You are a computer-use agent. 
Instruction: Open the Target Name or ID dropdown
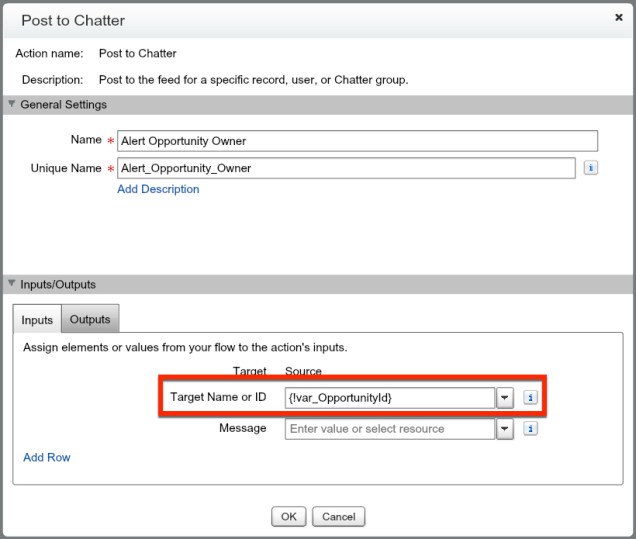(505, 398)
